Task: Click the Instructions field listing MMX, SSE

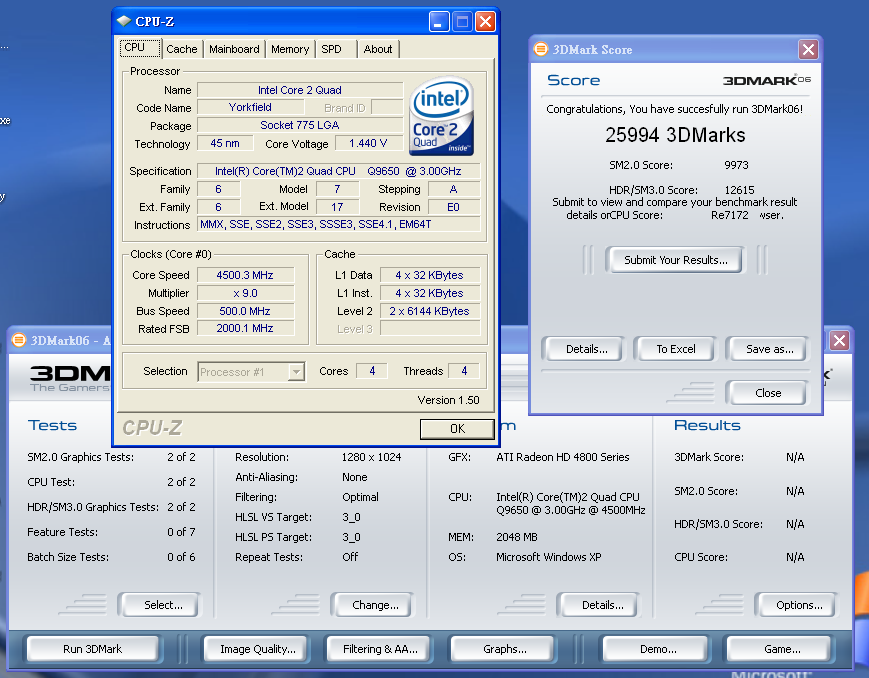Action: 339,225
